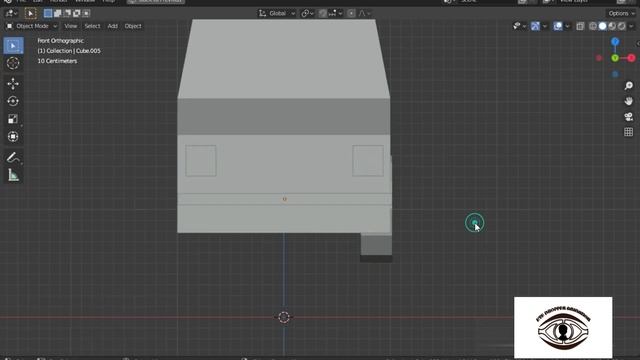Select the Cursor tool

point(13,63)
